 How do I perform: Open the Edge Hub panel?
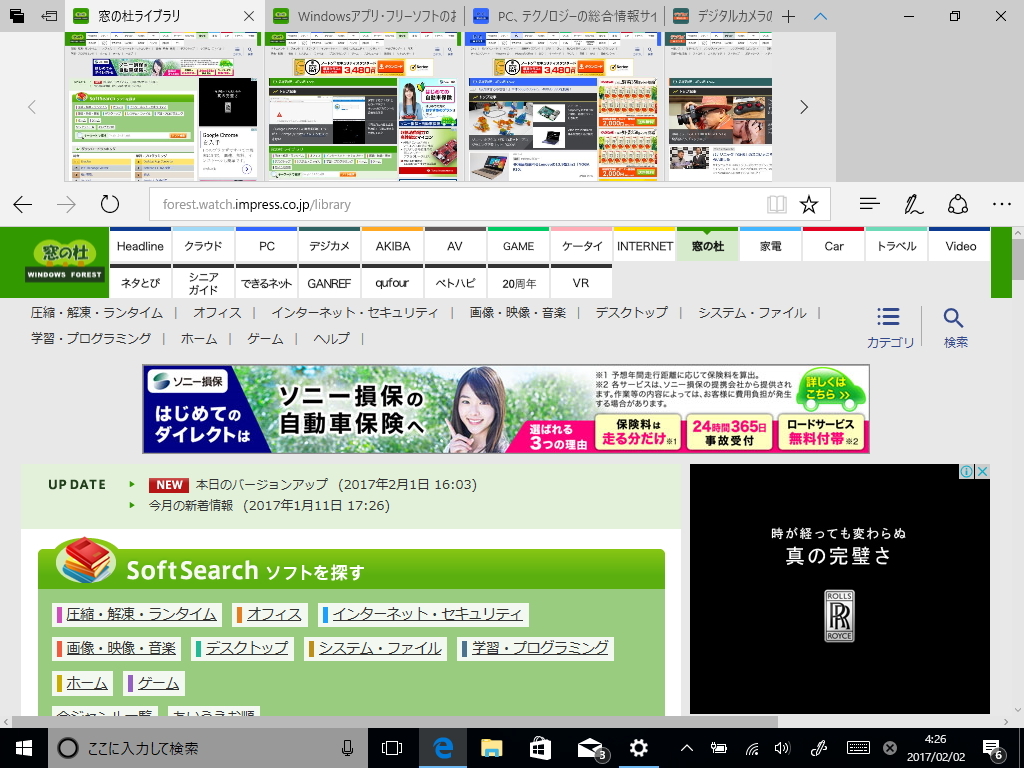coord(869,204)
